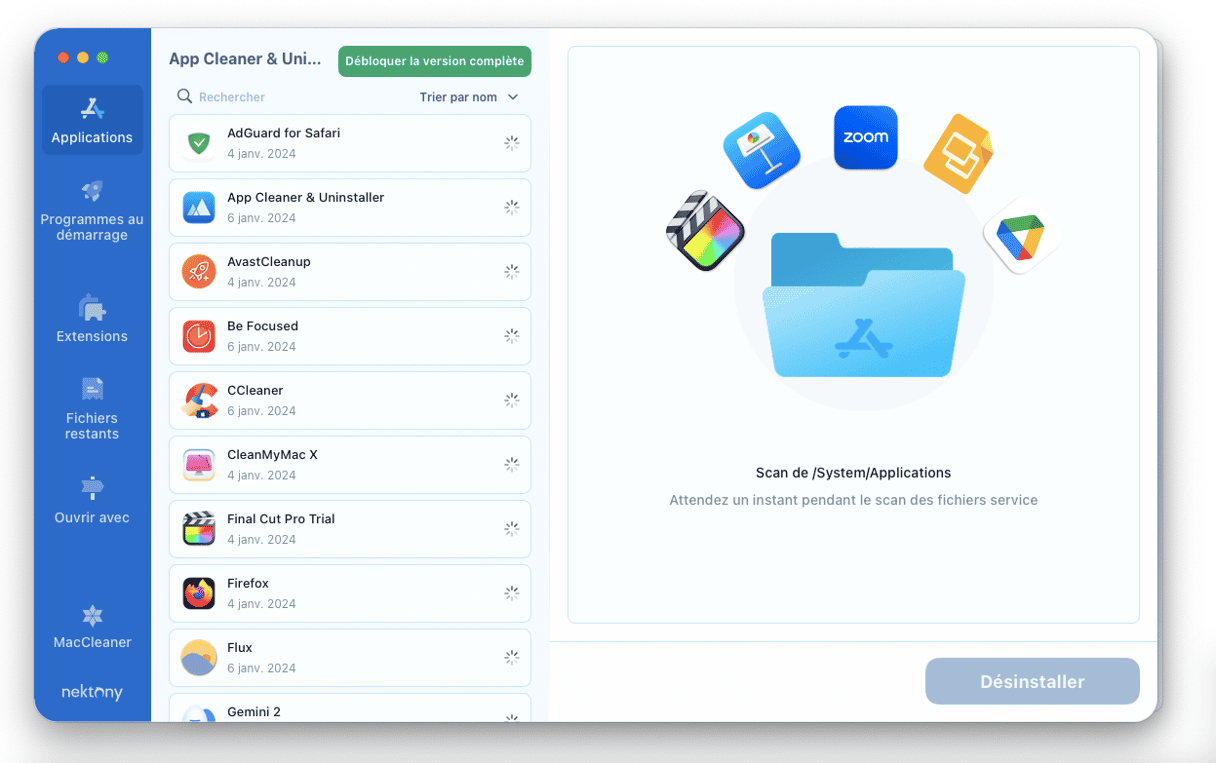Click loading spinner on Be Focused row
Image resolution: width=1216 pixels, height=763 pixels.
coord(511,336)
